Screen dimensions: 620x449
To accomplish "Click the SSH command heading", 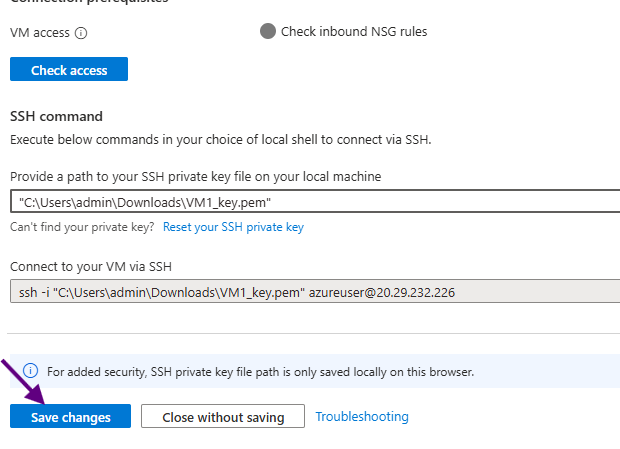I will (x=56, y=116).
